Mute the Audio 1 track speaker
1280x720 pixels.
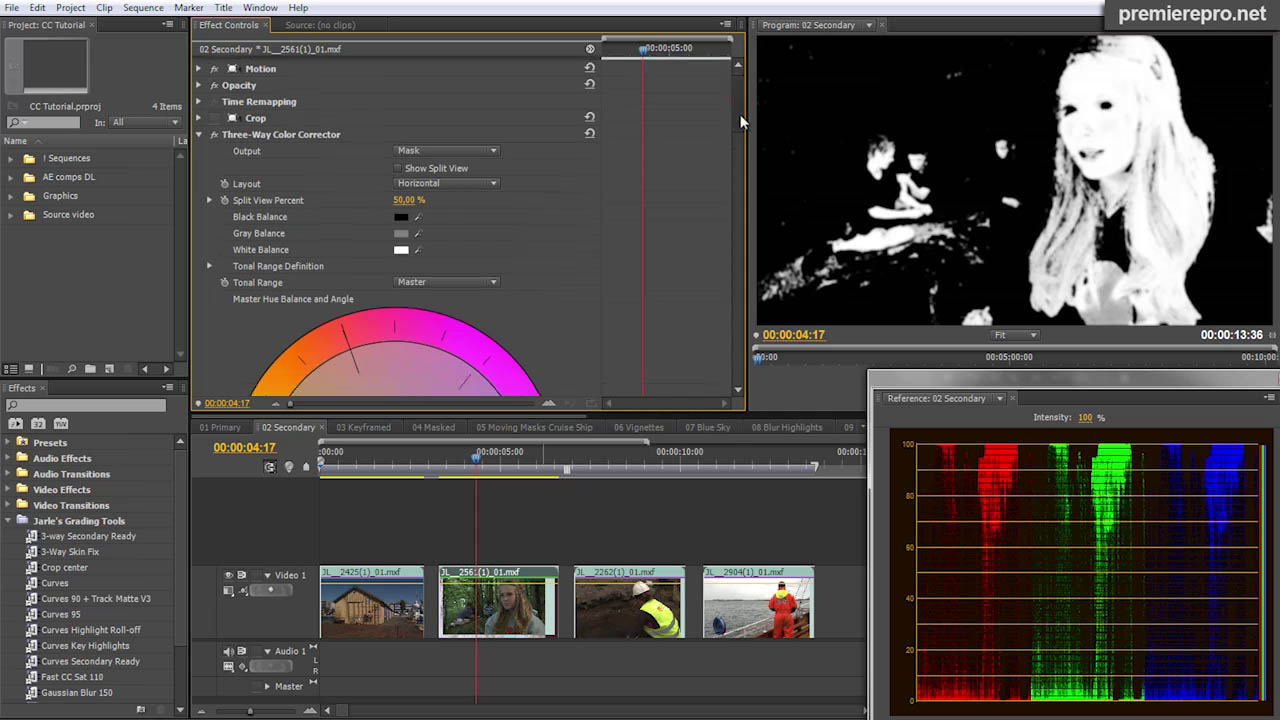pos(226,651)
